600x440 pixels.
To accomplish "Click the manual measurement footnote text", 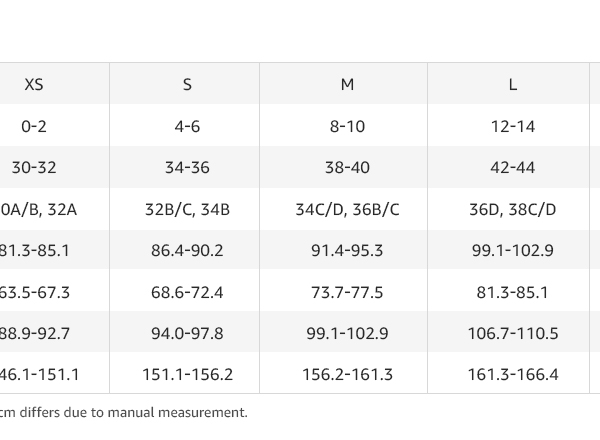I will pos(124,412).
